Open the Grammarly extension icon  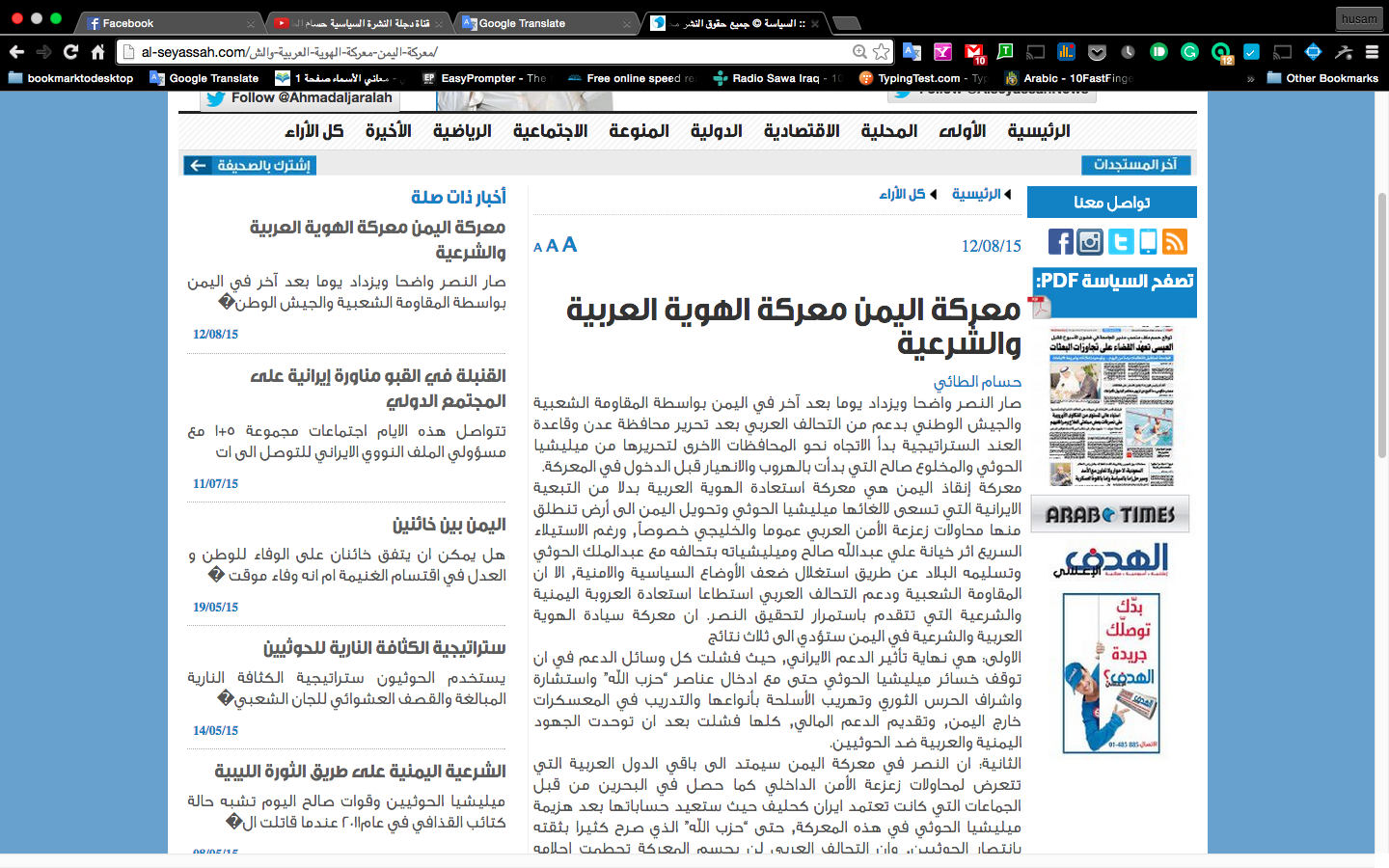(x=1190, y=52)
